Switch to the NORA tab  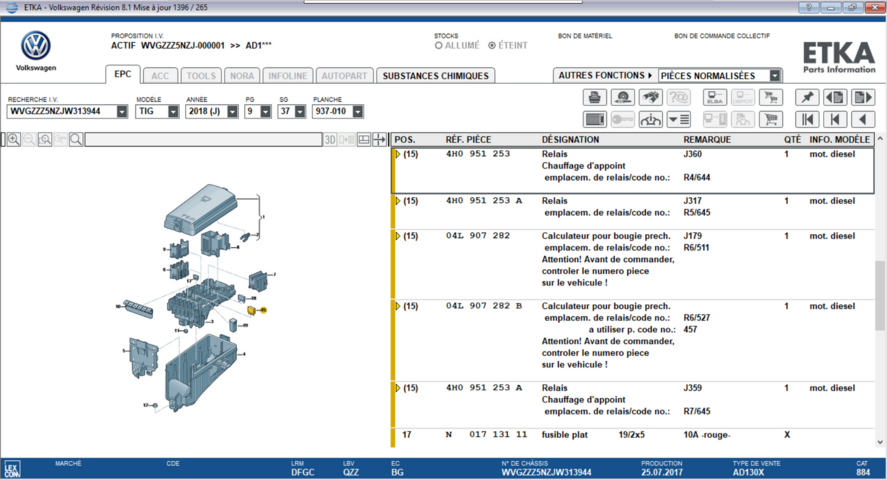242,76
